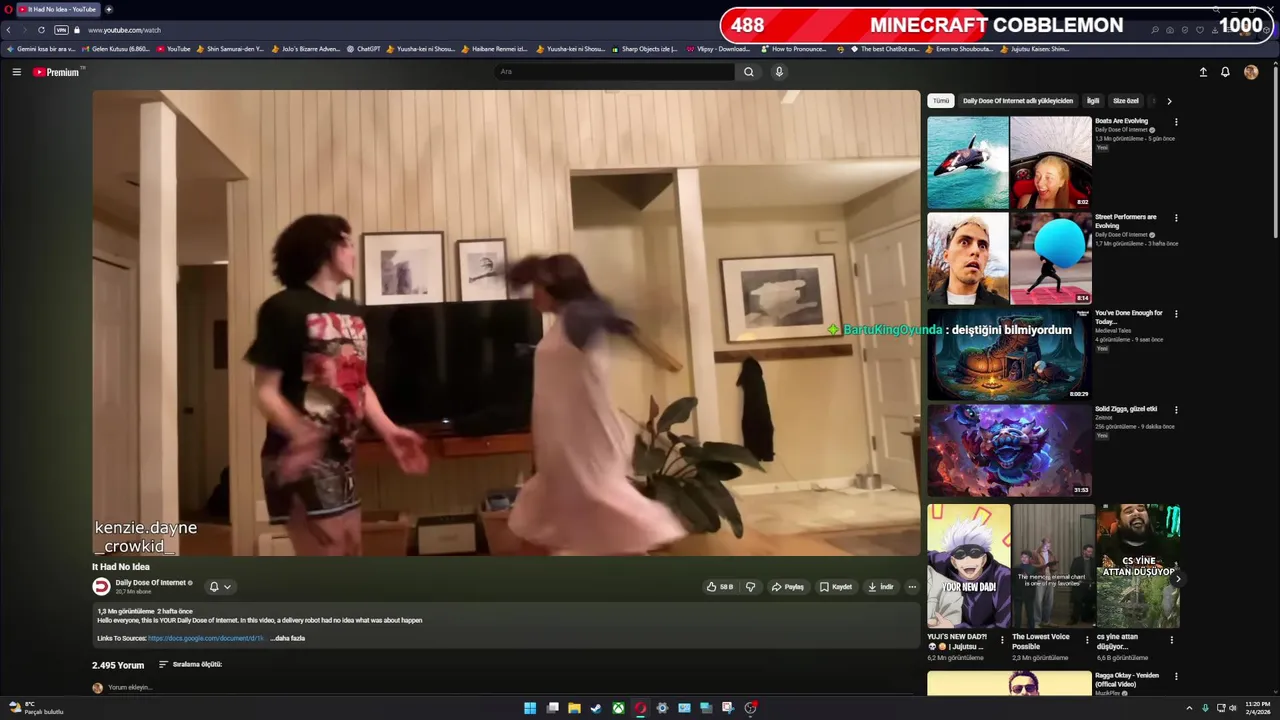
Task: Click the YouTube search field Ara
Action: 615,72
